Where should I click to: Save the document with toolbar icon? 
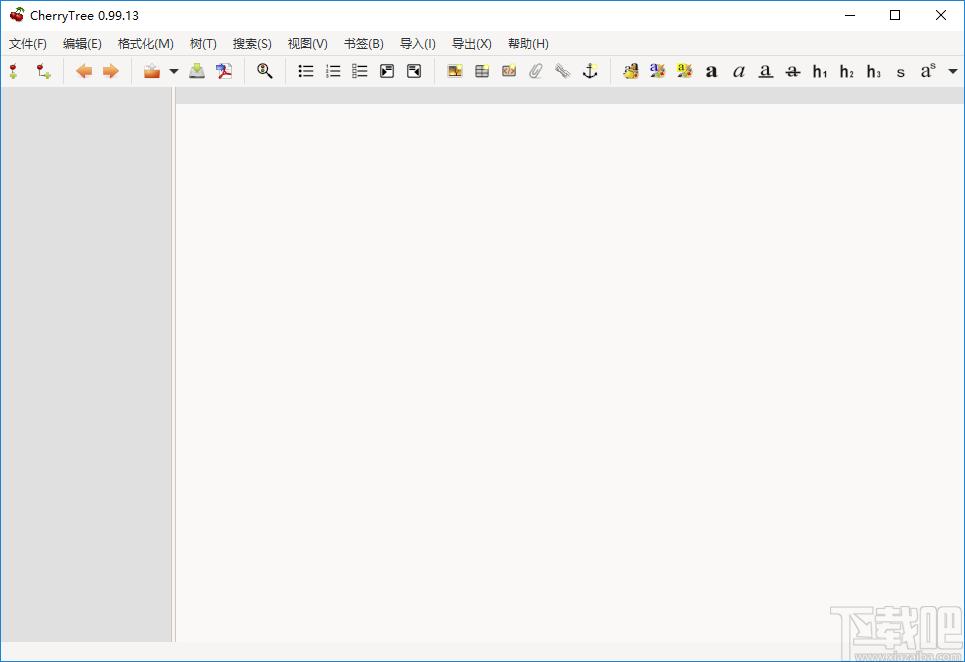click(197, 71)
